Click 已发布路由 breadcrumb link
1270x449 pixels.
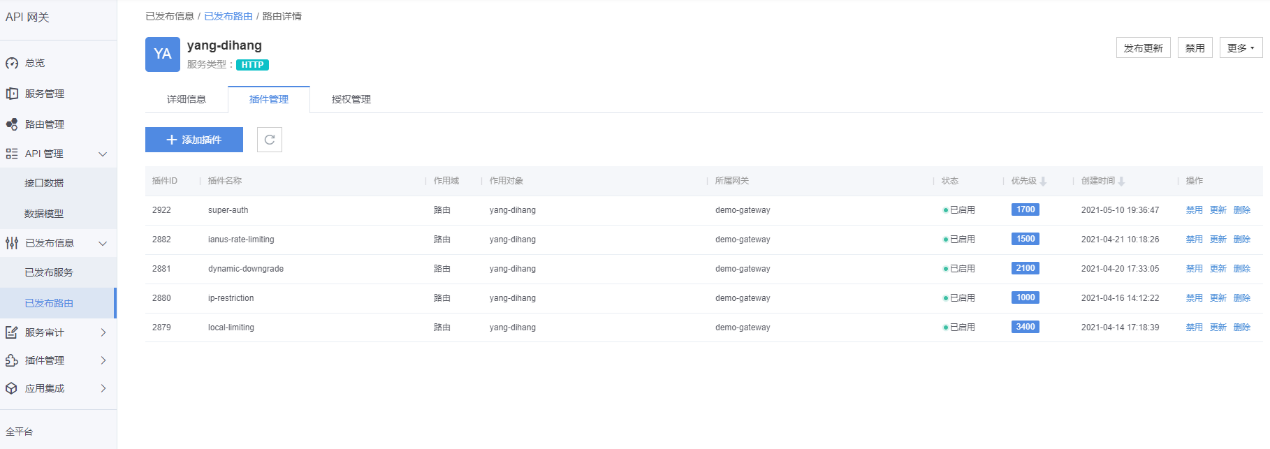tap(228, 16)
